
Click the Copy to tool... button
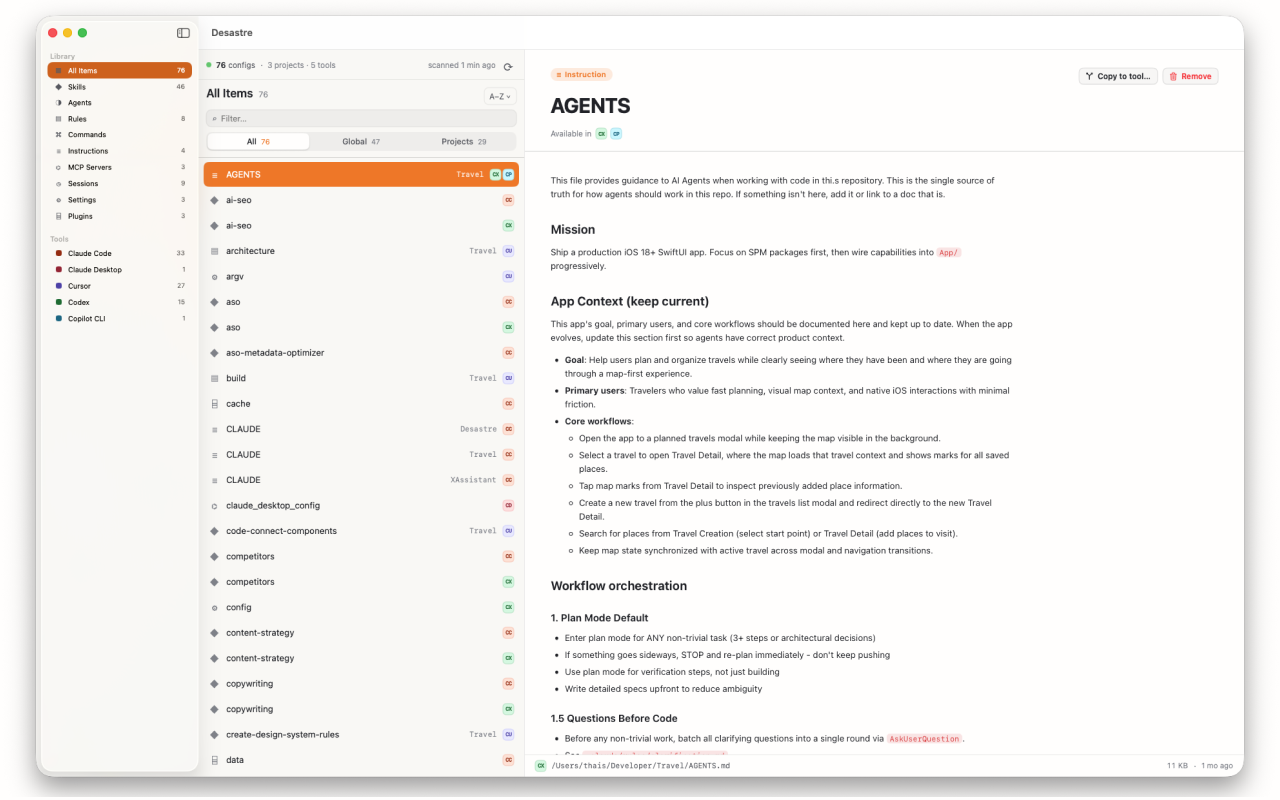pos(1118,76)
